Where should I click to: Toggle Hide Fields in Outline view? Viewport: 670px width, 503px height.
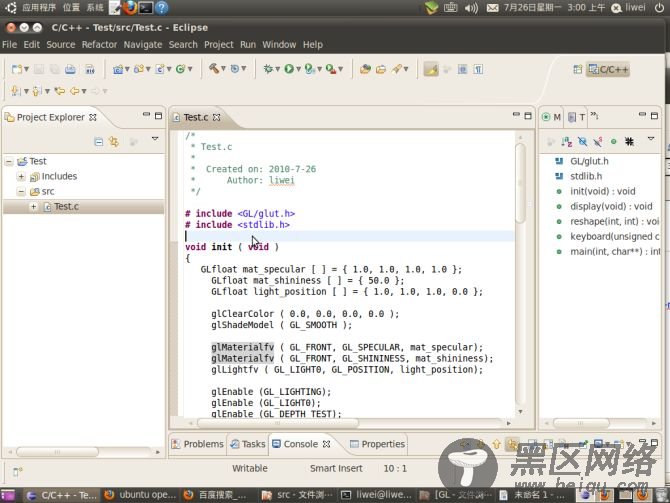[582, 141]
